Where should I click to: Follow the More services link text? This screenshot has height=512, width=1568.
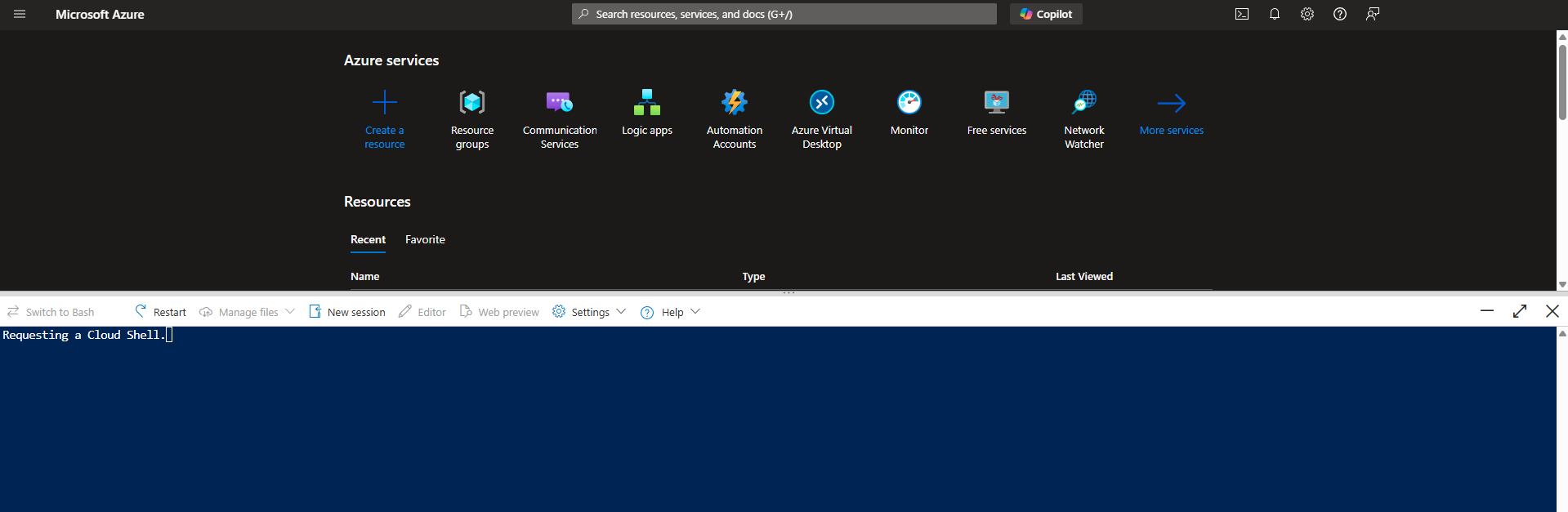pos(1172,130)
